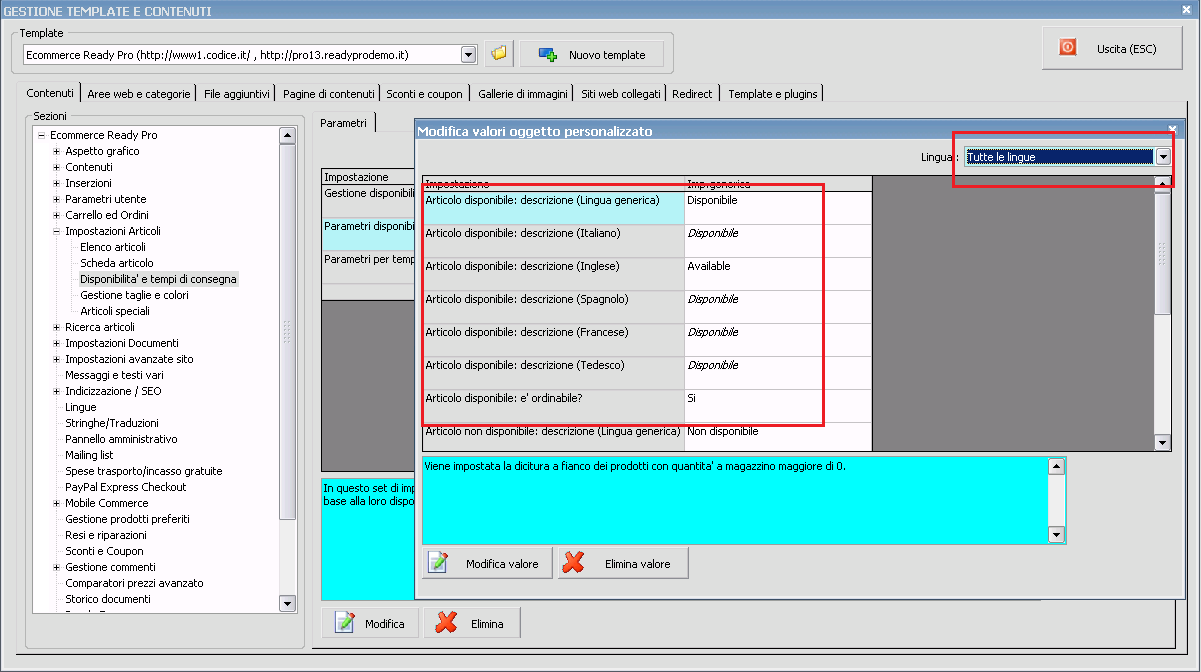Click the values grid scrollbar down arrow
The height and width of the screenshot is (672, 1201).
(x=1163, y=443)
